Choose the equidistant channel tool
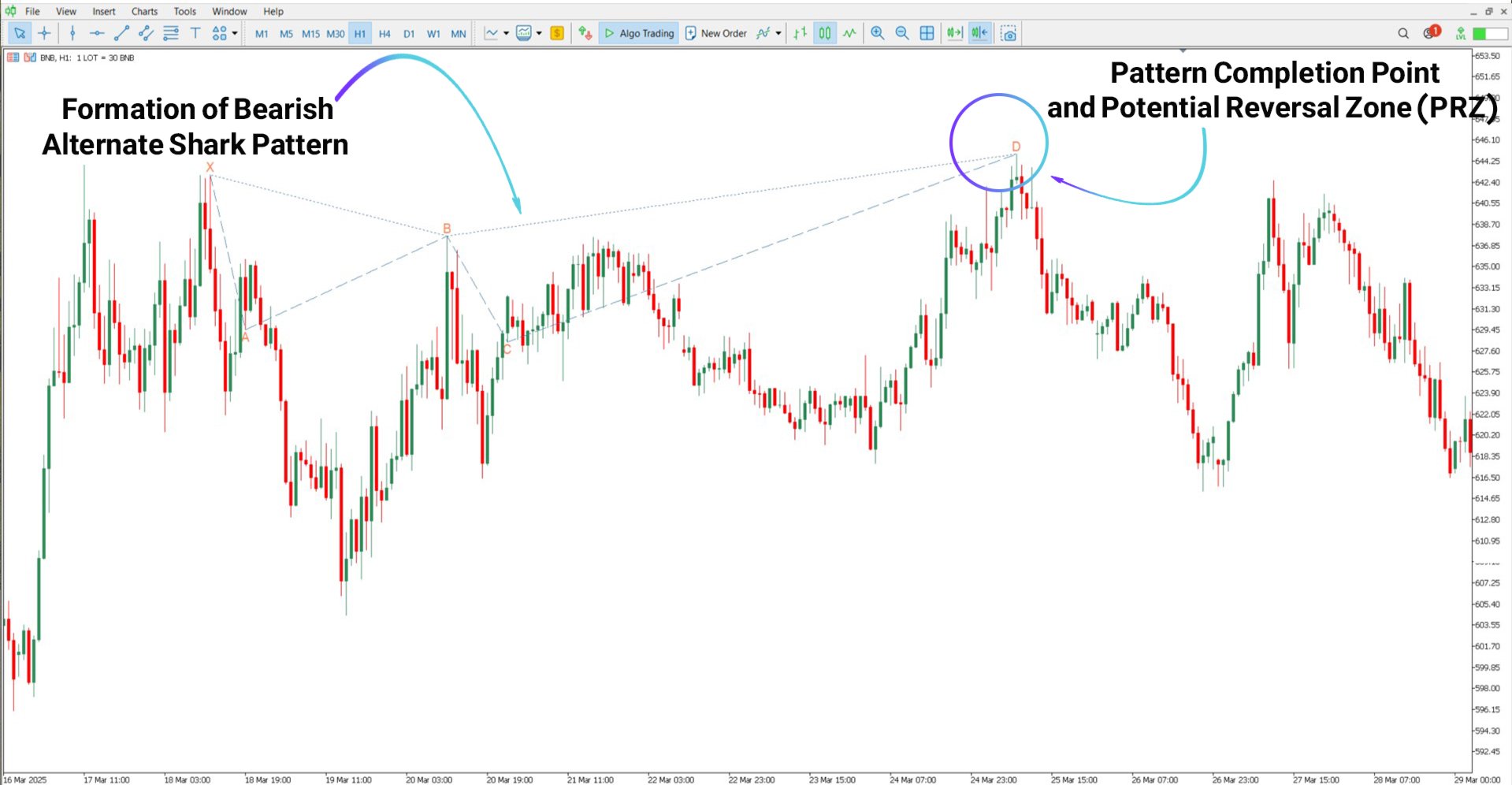The height and width of the screenshot is (785, 1512). [x=146, y=33]
